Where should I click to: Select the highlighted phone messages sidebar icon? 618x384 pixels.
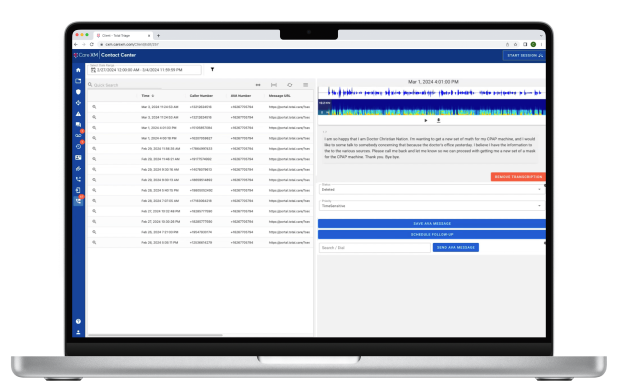coord(78,201)
